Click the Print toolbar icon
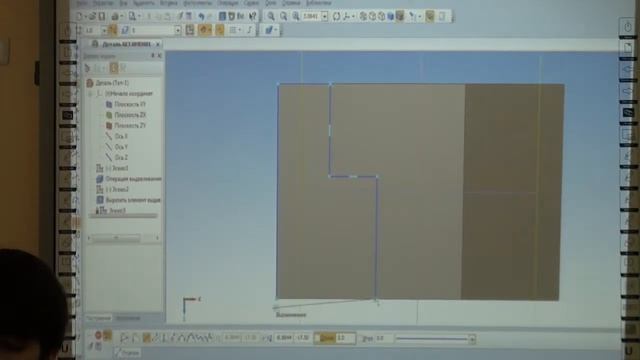 (116, 16)
